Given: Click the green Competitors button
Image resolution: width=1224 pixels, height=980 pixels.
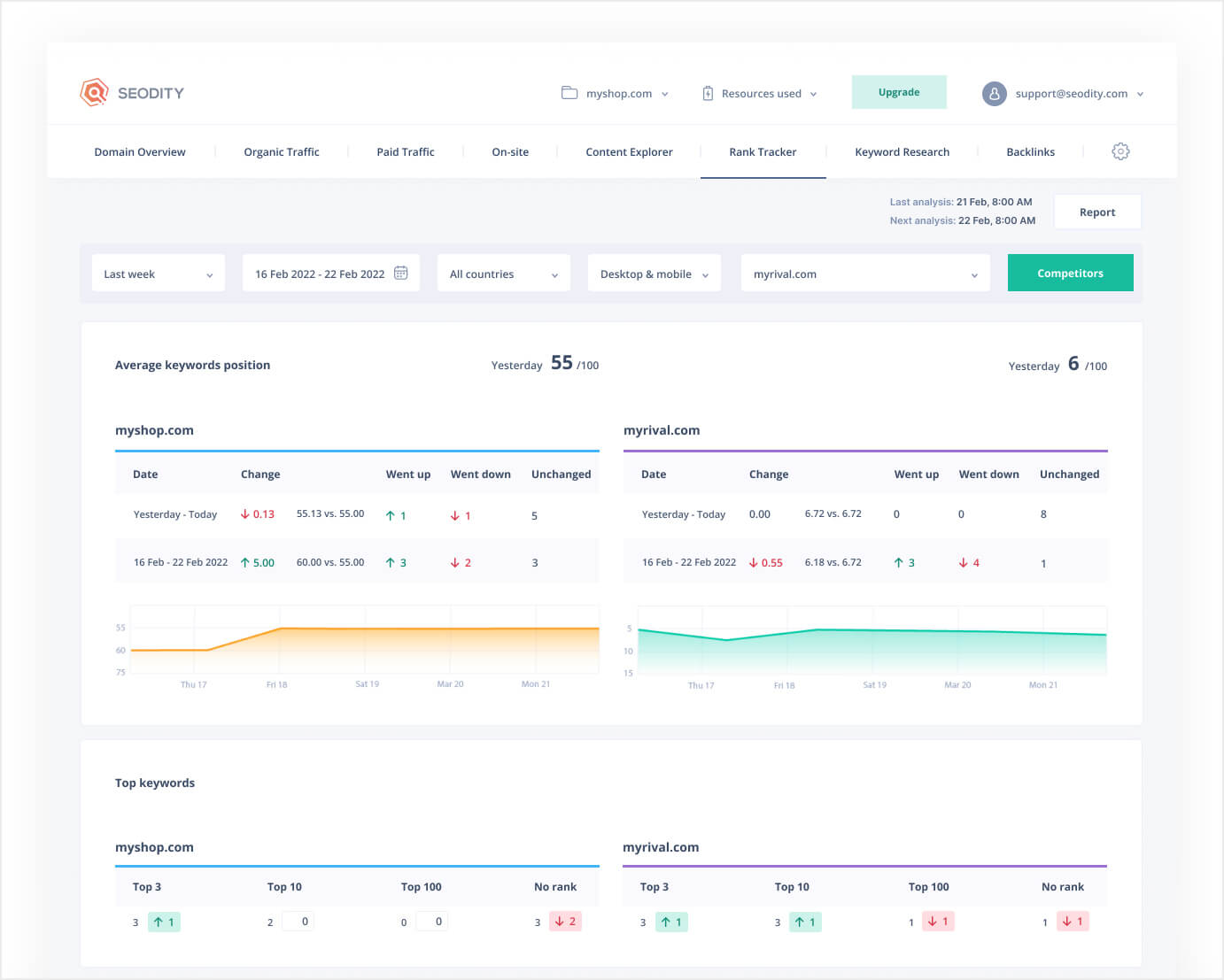Looking at the screenshot, I should pos(1070,273).
